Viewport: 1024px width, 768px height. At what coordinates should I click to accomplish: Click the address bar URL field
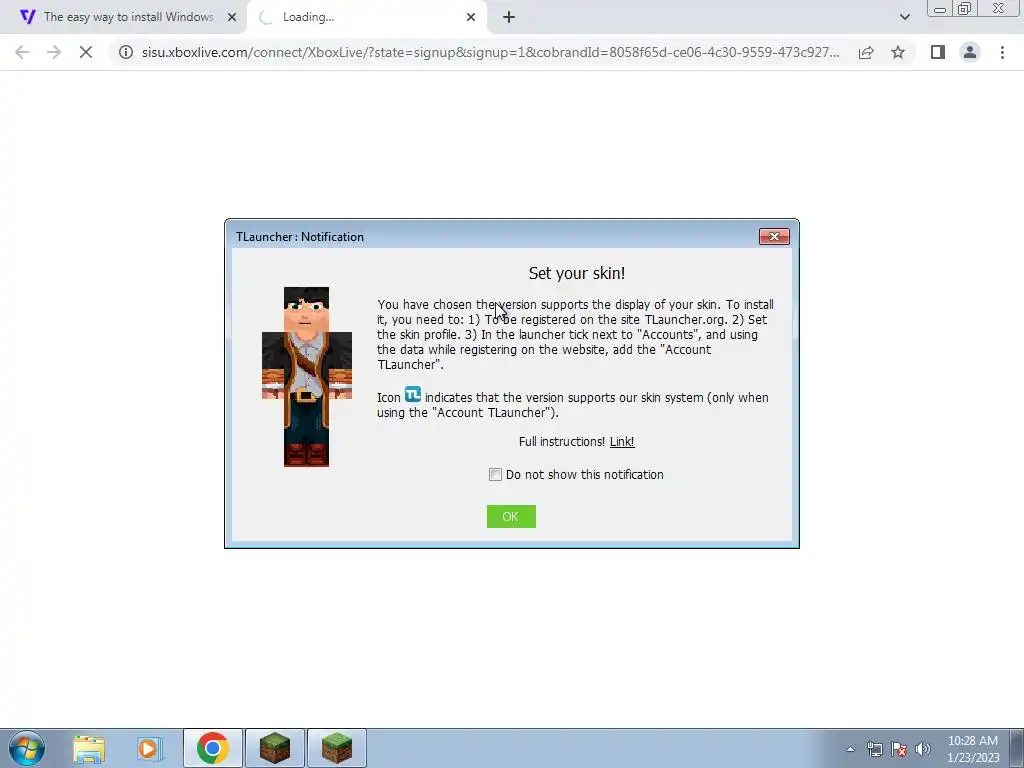tap(490, 52)
